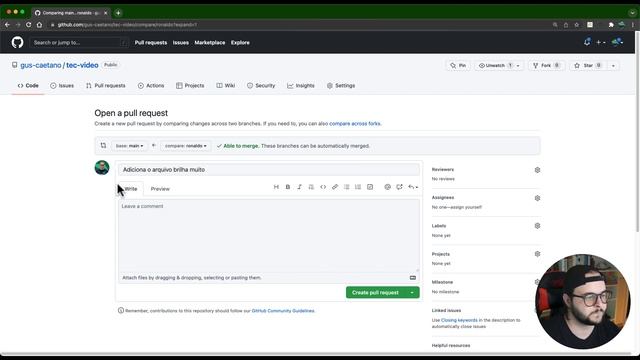Mention a user with @ icon
This screenshot has width=640, height=360.
point(387,187)
